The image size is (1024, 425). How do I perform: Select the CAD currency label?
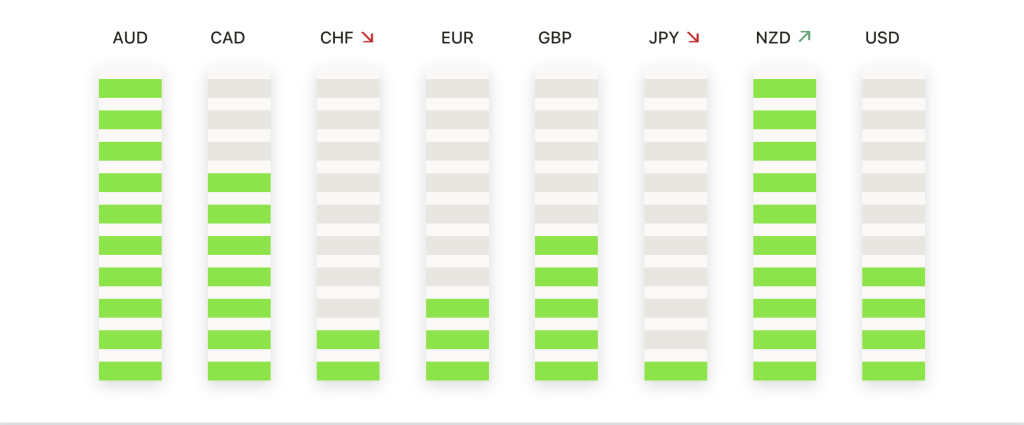point(227,39)
